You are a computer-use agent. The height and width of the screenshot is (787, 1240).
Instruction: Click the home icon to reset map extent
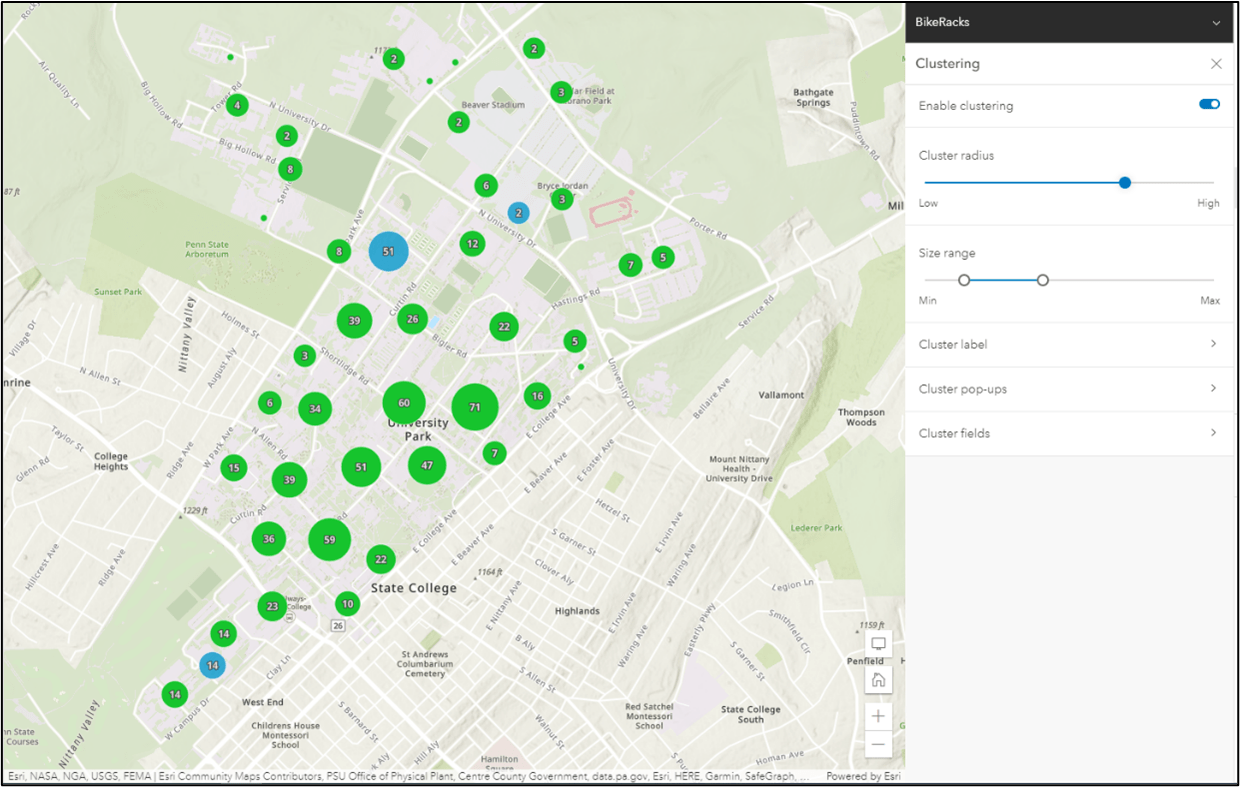(877, 679)
